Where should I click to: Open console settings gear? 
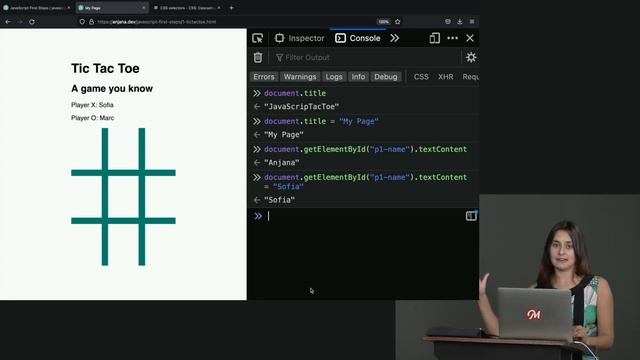click(471, 58)
